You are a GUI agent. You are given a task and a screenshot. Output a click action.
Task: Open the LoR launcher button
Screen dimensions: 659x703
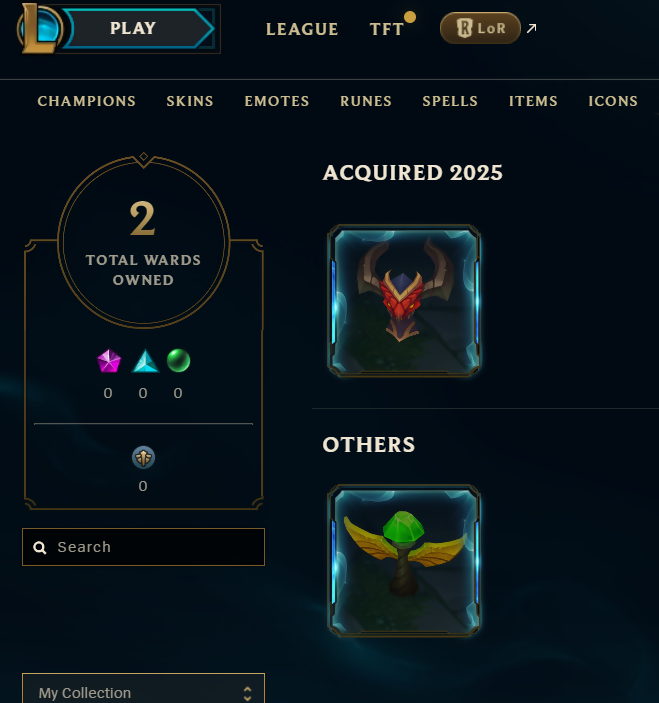click(480, 28)
